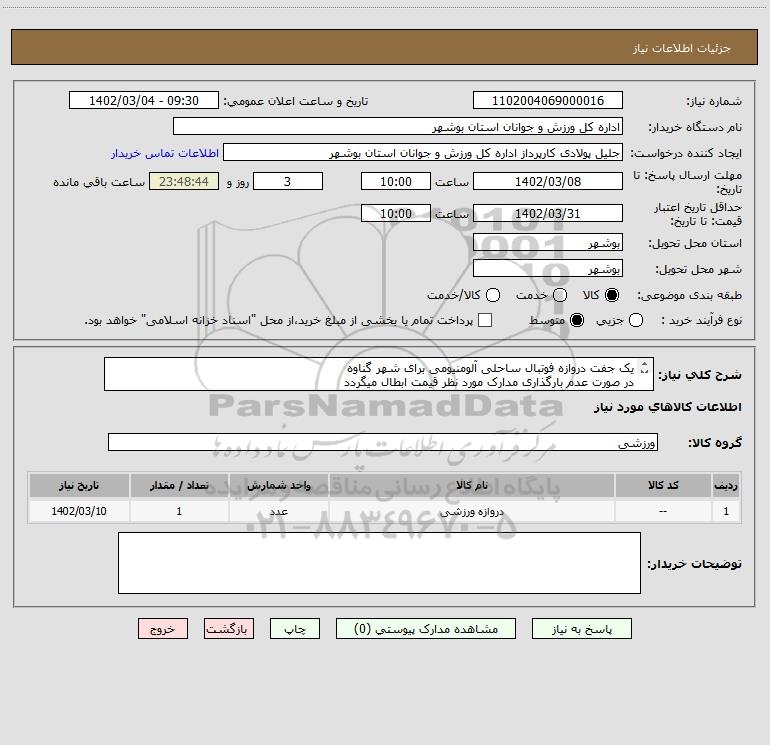The height and width of the screenshot is (745, 770).
Task: Choose the جزیی purchase type radio
Action: pos(636,320)
